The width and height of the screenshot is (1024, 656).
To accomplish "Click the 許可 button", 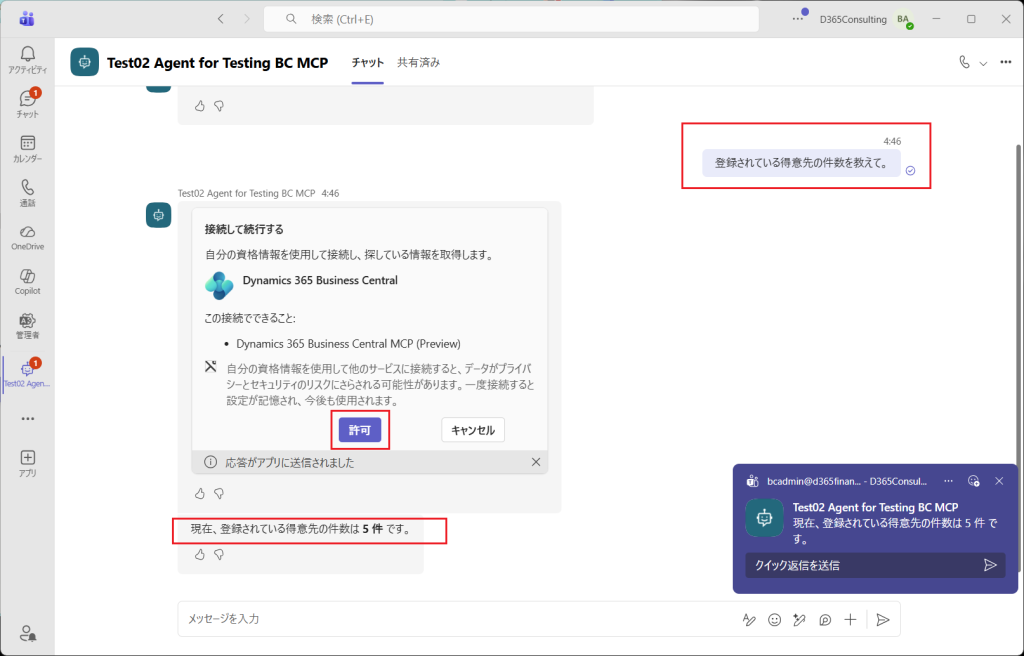I will [x=359, y=430].
